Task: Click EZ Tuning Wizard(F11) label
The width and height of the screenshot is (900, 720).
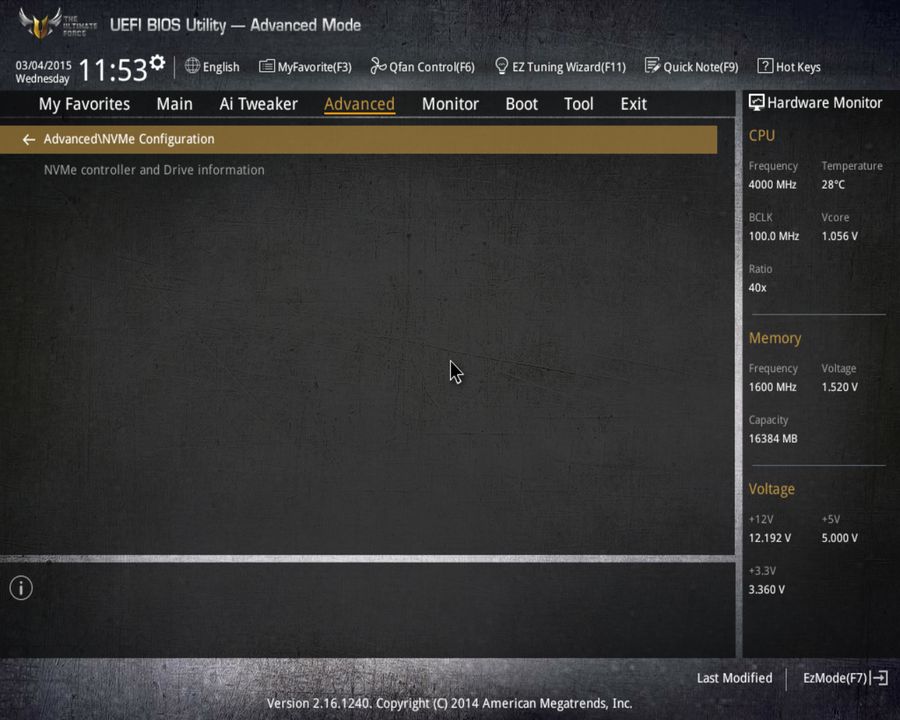Action: coord(569,67)
